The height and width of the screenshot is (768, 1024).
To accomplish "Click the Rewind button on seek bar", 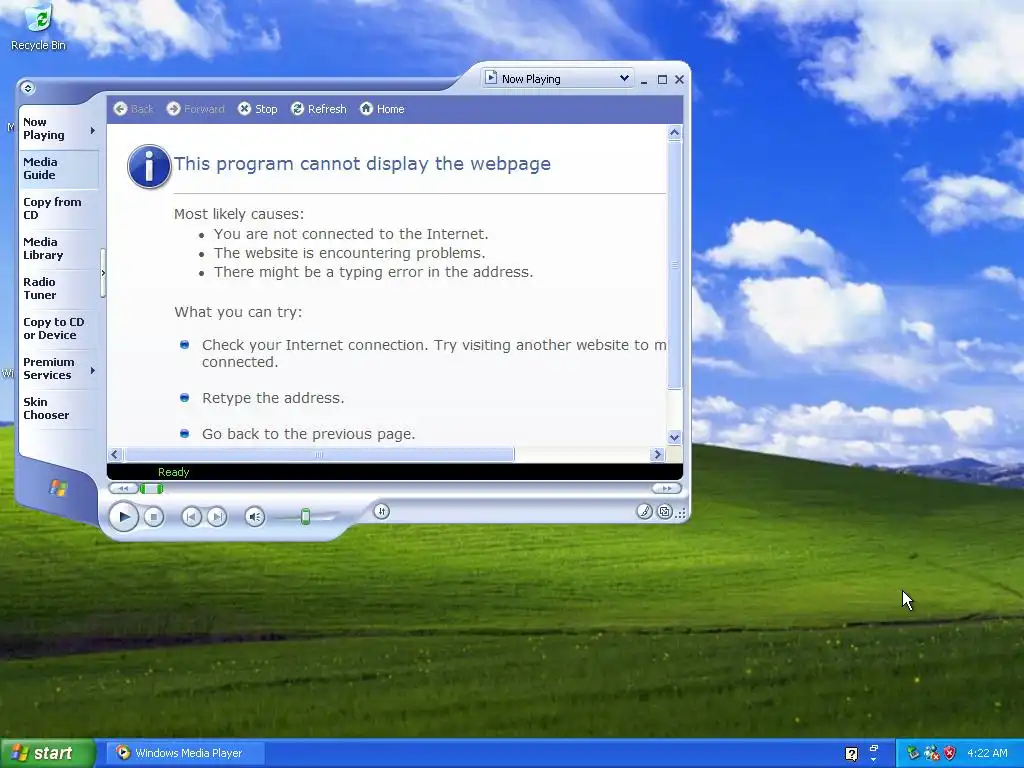I will (123, 488).
